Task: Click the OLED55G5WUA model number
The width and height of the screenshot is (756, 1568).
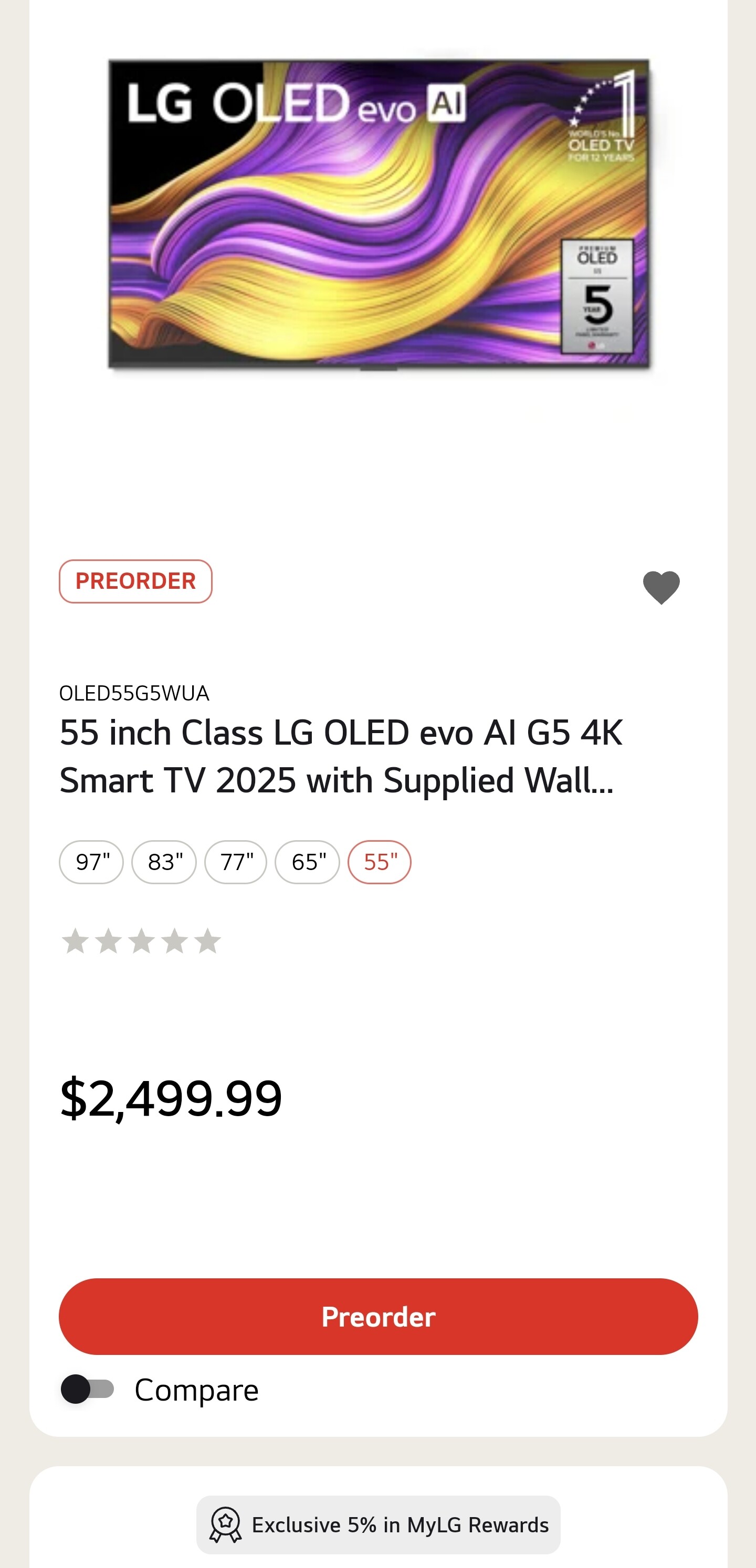Action: tap(134, 693)
